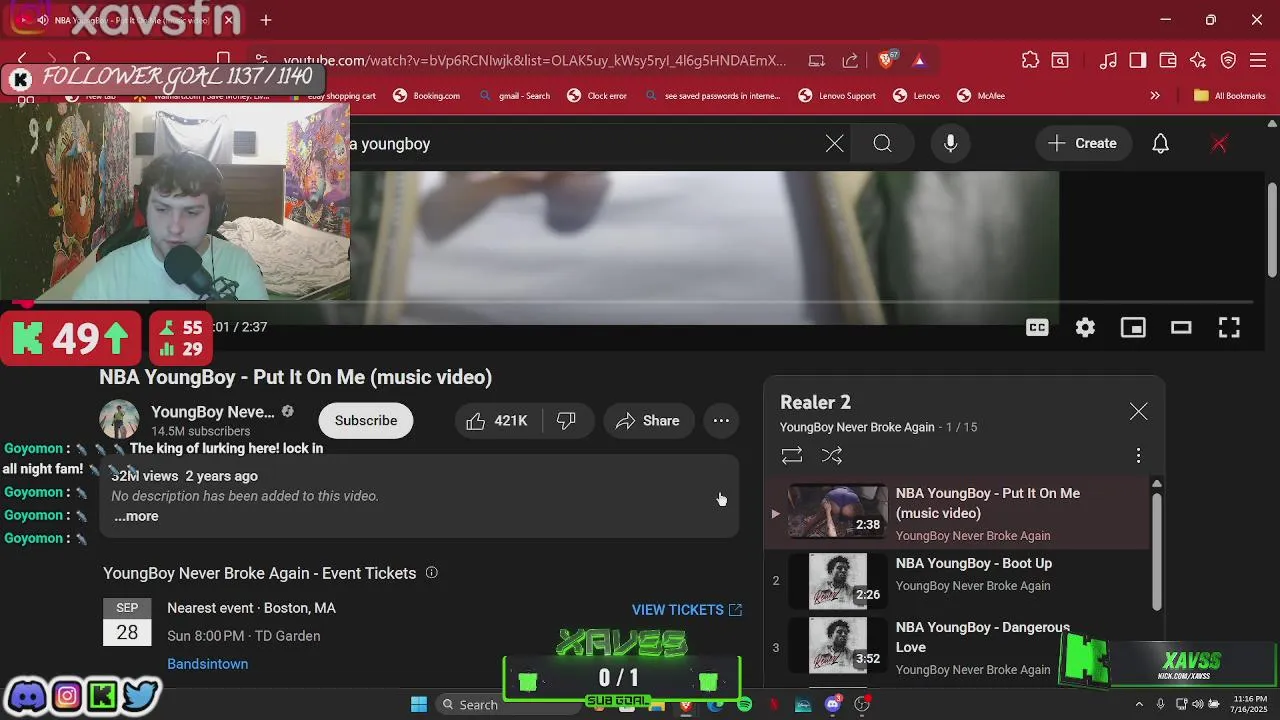Play NBA YoungBoy - Boot Up
The image size is (1280, 720).
point(958,579)
